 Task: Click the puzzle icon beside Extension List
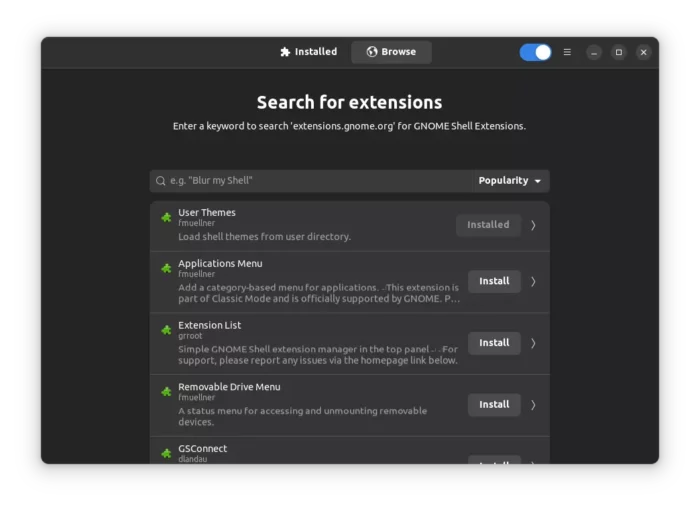pyautogui.click(x=166, y=330)
